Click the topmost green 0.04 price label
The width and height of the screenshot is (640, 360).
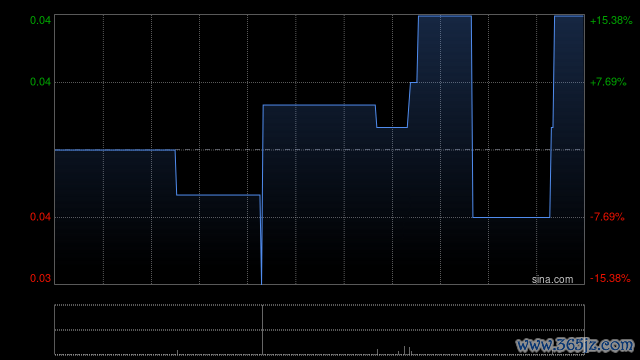pos(40,20)
